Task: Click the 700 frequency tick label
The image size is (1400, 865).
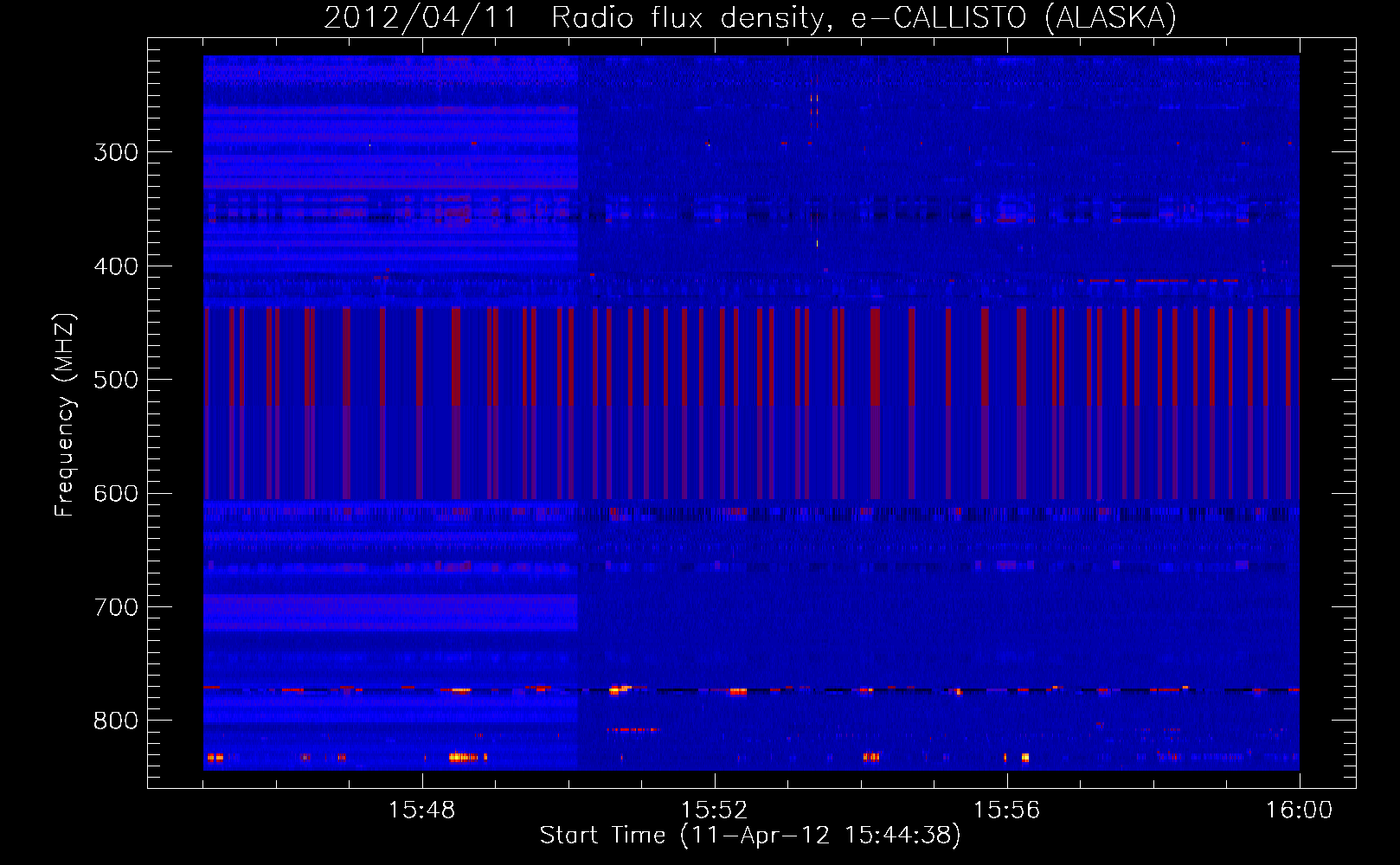Action: coord(116,607)
